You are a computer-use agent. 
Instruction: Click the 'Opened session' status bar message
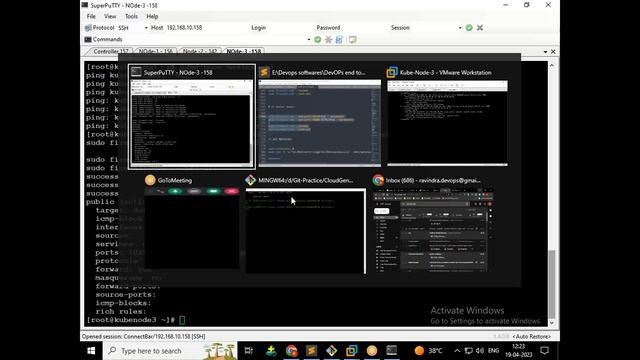[x=144, y=336]
